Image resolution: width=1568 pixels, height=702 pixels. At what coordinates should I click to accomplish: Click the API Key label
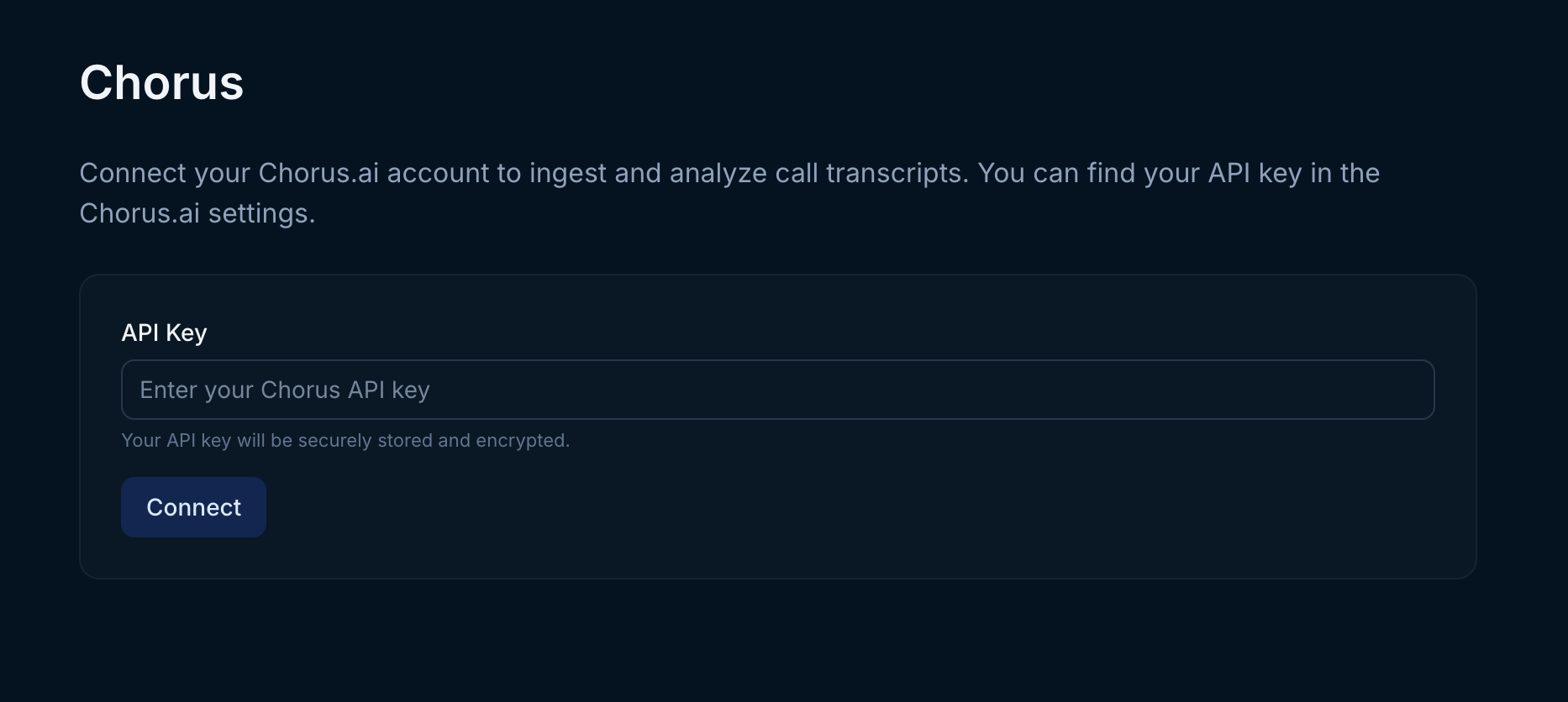tap(165, 333)
